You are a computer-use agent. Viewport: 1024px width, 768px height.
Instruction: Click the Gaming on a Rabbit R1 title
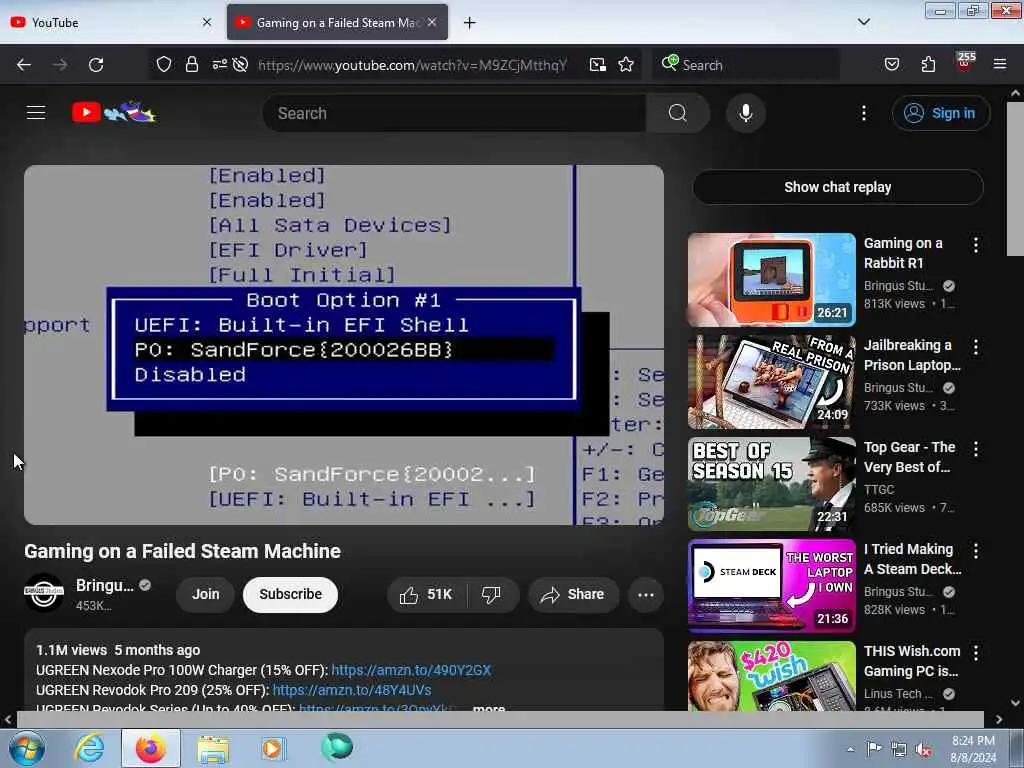click(903, 253)
